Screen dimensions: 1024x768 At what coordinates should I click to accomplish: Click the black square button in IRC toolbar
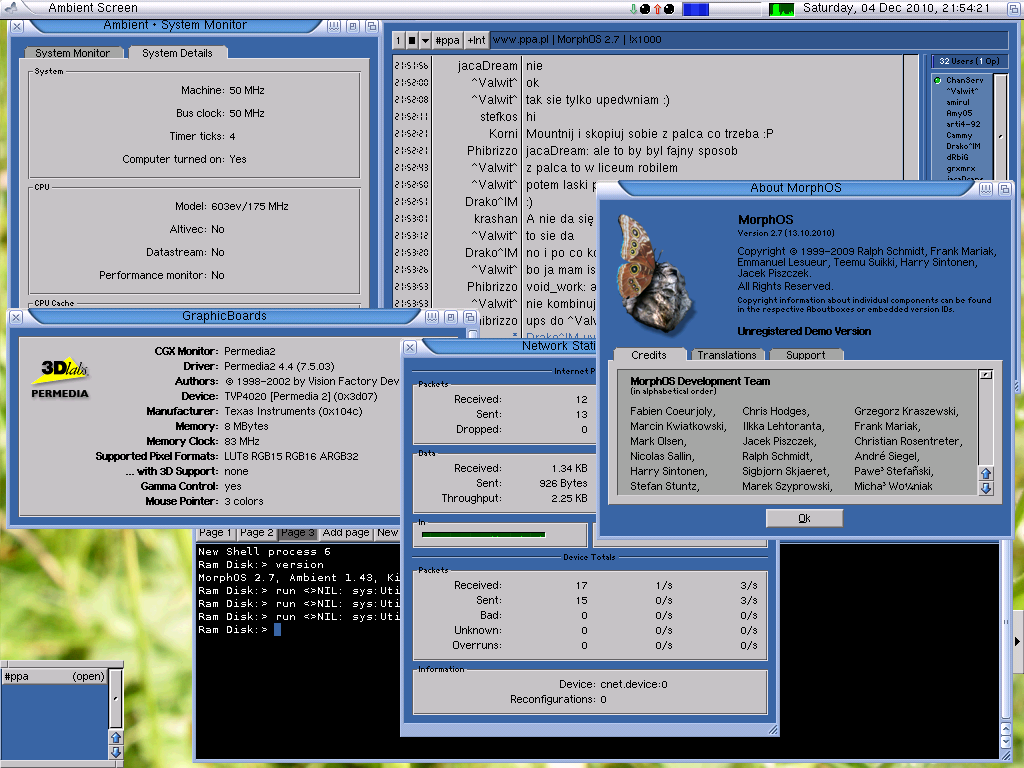(411, 40)
